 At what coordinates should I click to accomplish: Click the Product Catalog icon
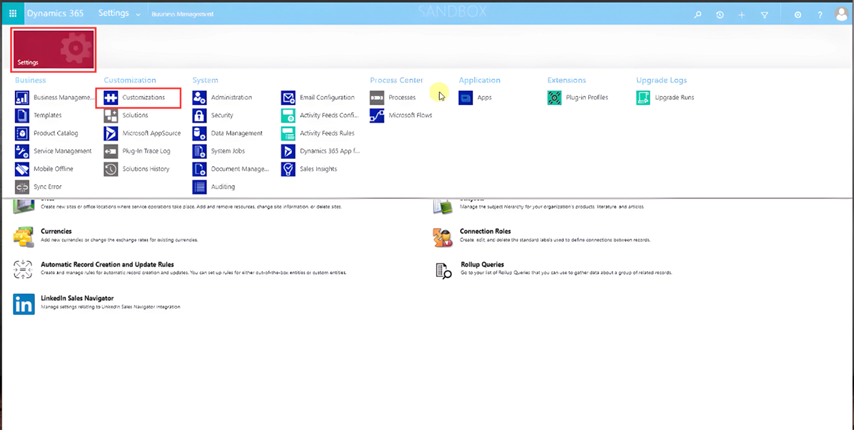click(x=22, y=133)
